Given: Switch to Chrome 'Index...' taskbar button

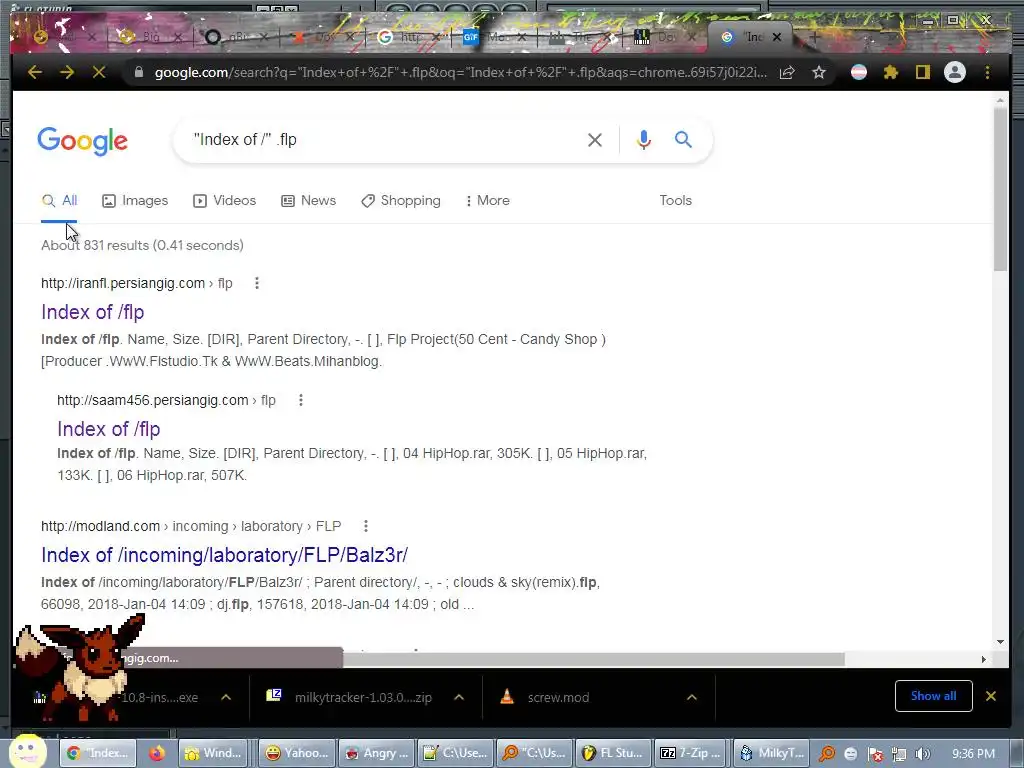Looking at the screenshot, I should coord(98,753).
